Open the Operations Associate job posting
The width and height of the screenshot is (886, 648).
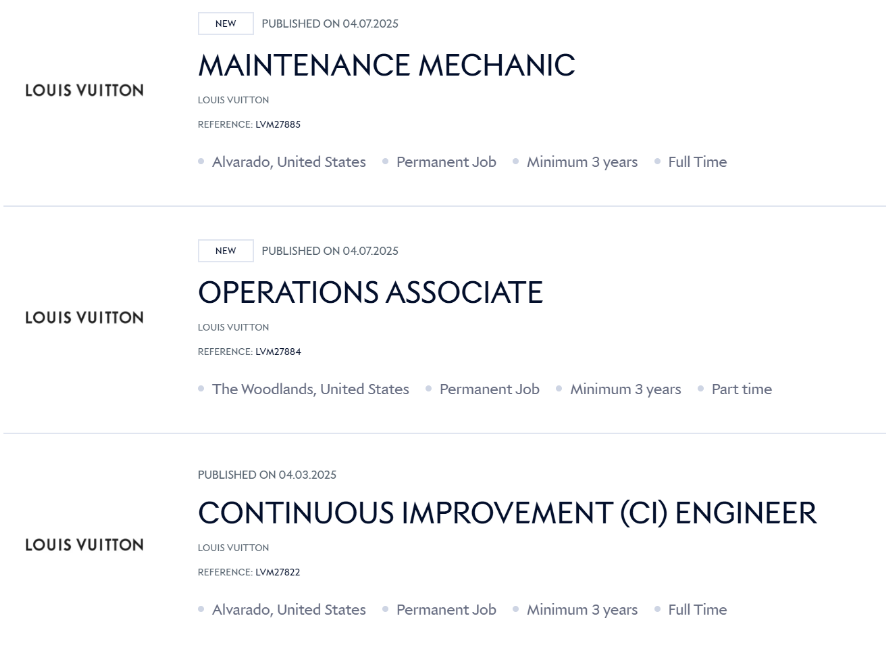[370, 293]
